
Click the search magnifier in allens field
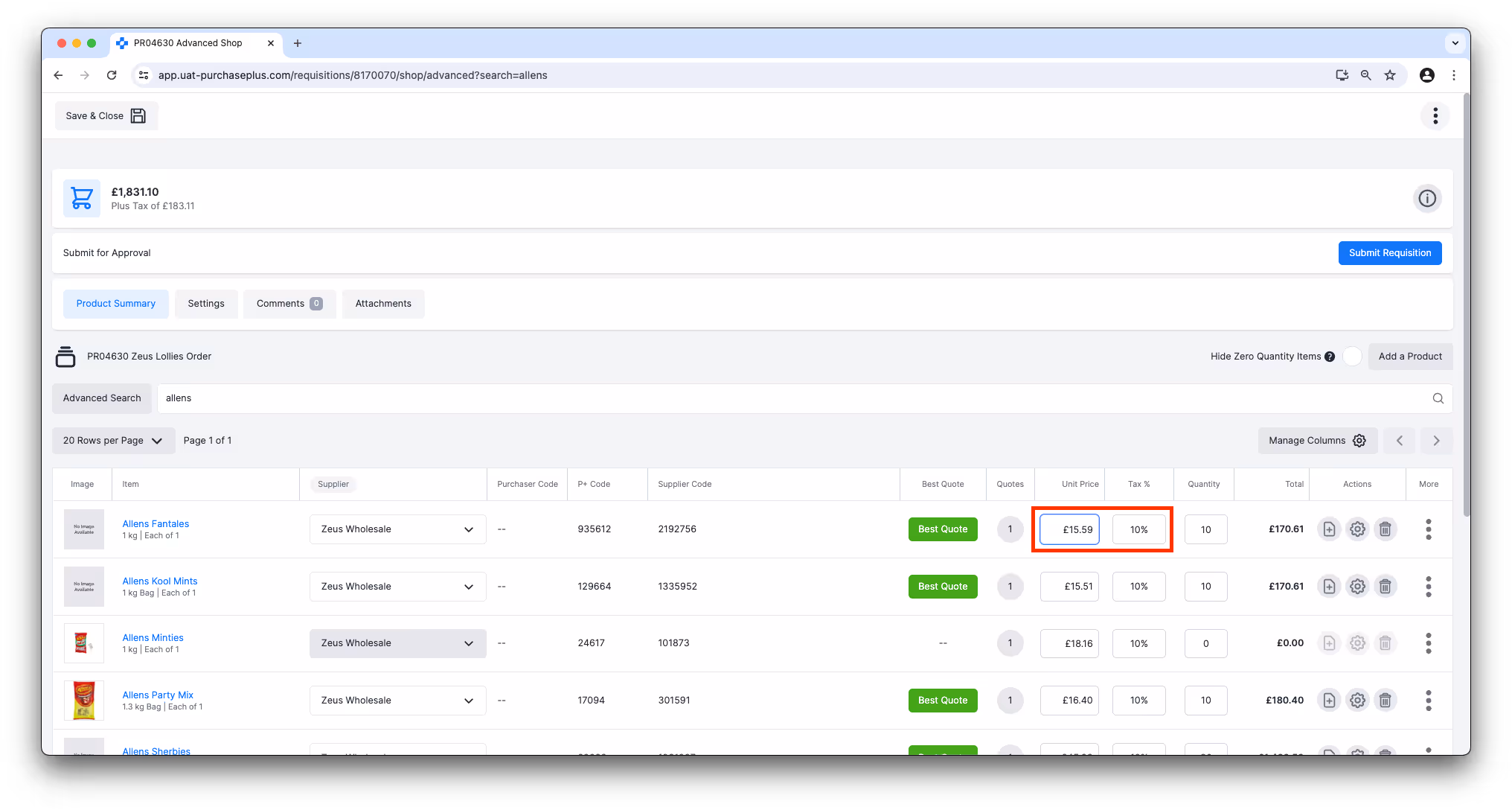(x=1438, y=398)
